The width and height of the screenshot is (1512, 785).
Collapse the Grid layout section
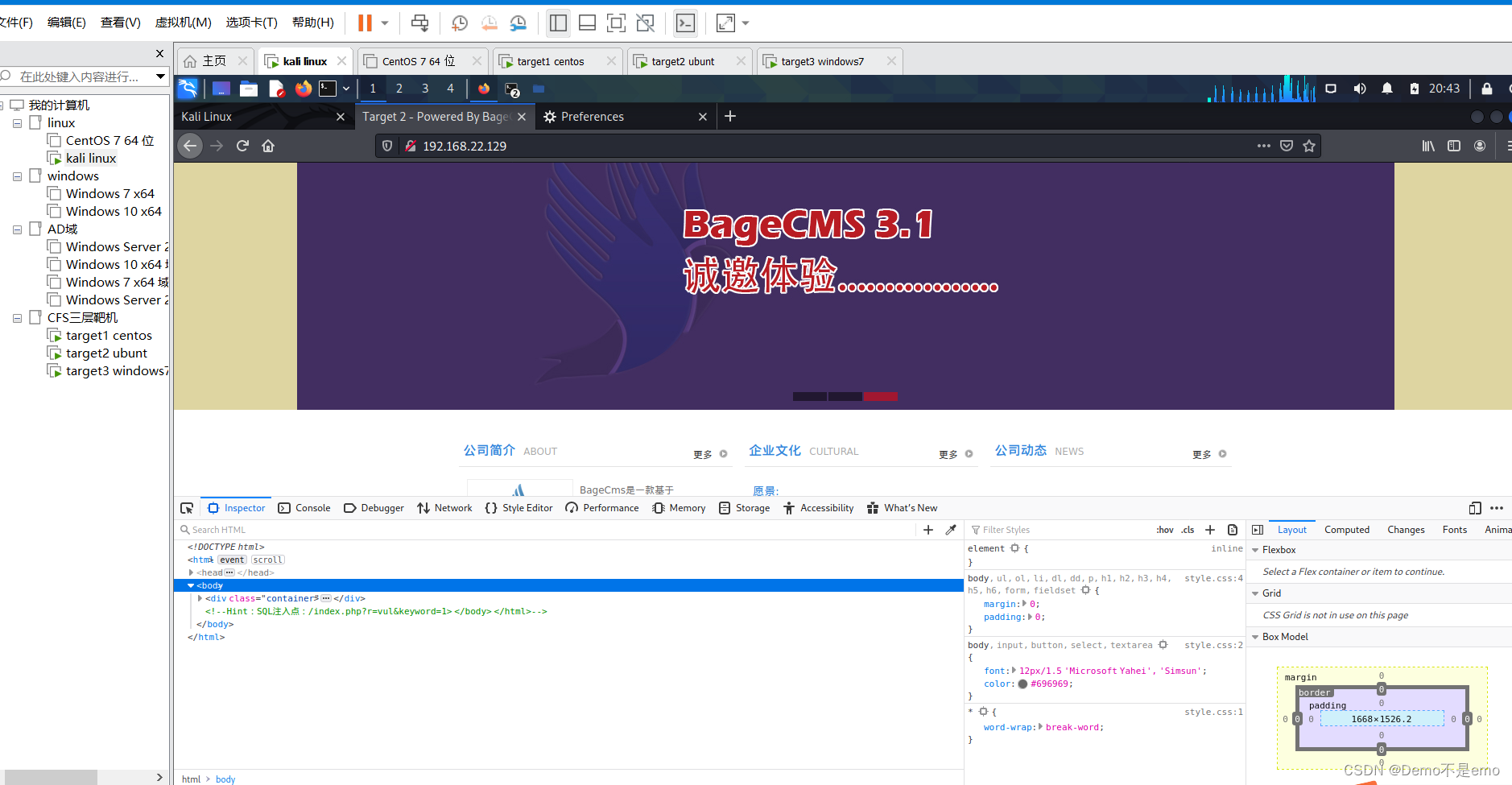tap(1255, 593)
